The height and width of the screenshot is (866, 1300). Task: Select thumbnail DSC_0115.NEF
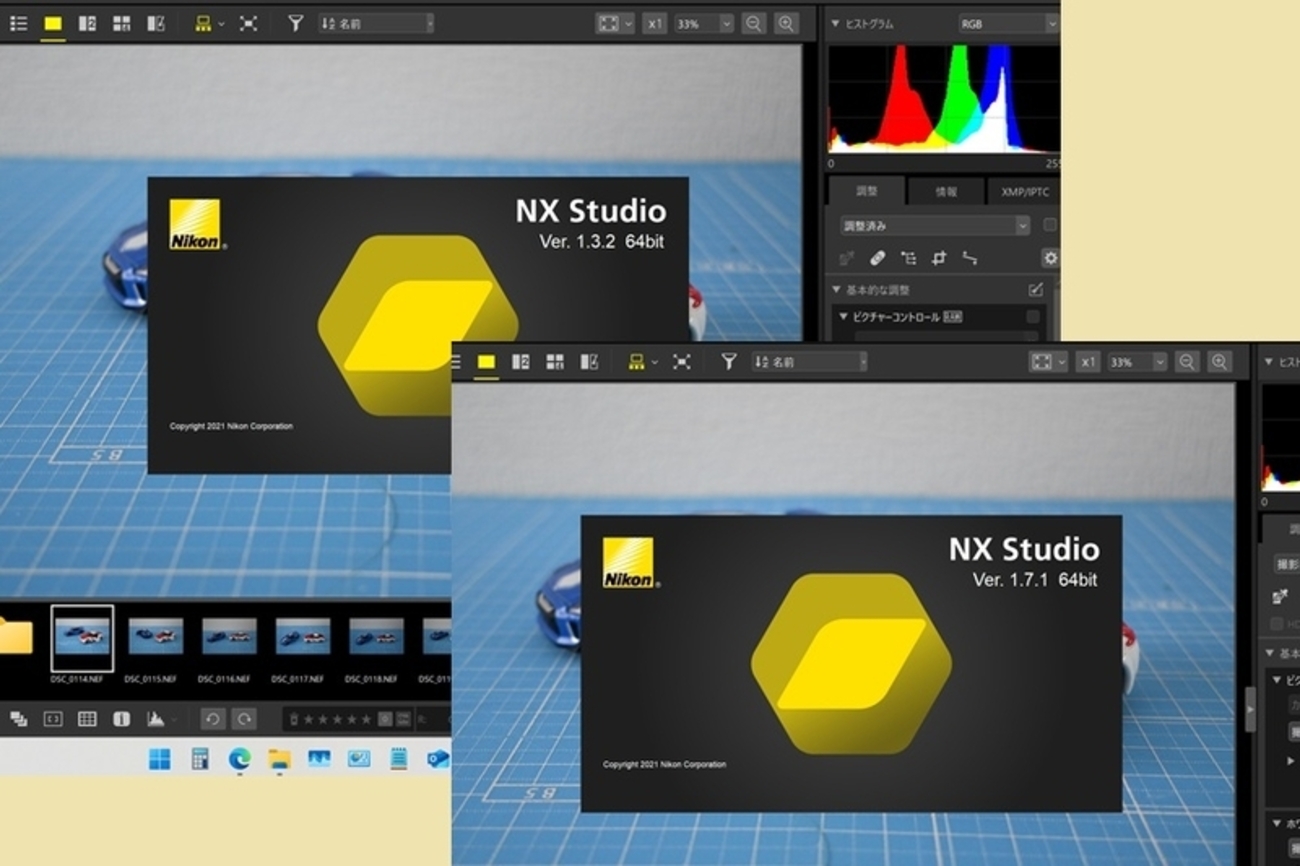click(155, 636)
